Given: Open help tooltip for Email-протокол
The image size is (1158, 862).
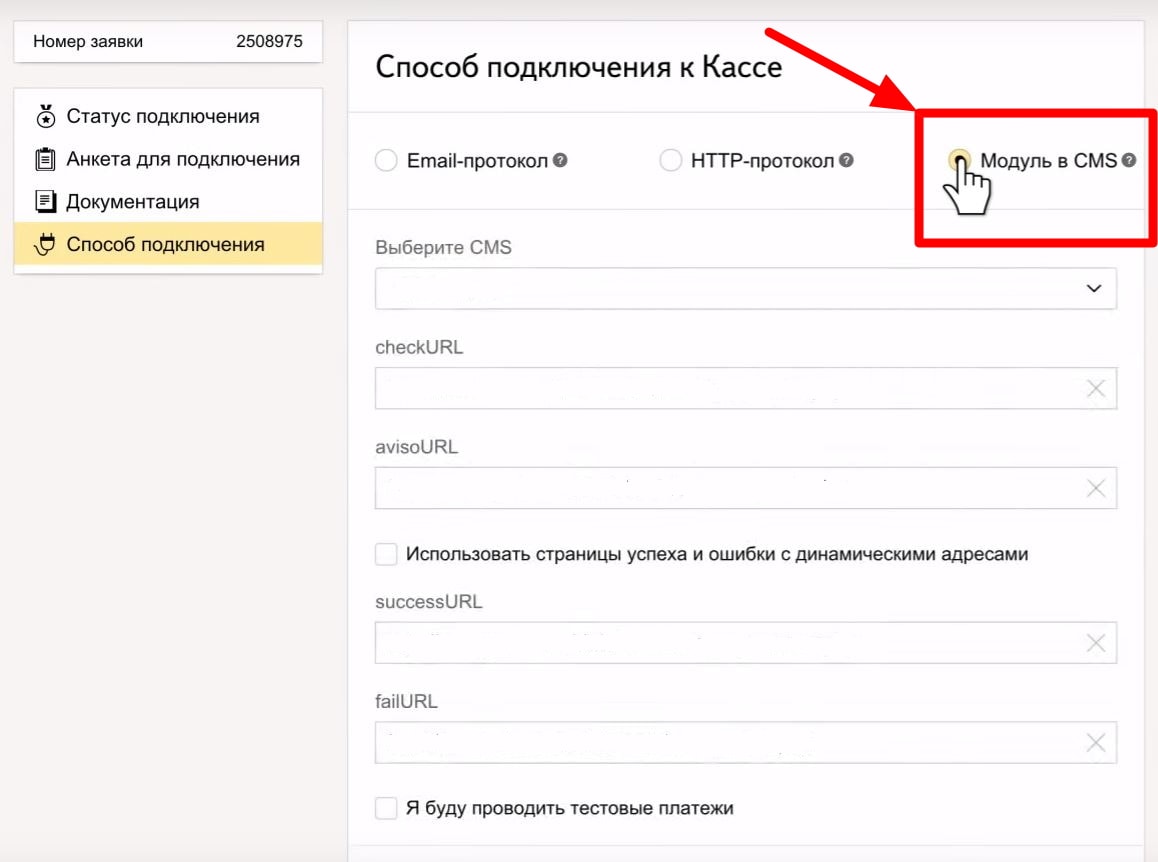Looking at the screenshot, I should [561, 160].
